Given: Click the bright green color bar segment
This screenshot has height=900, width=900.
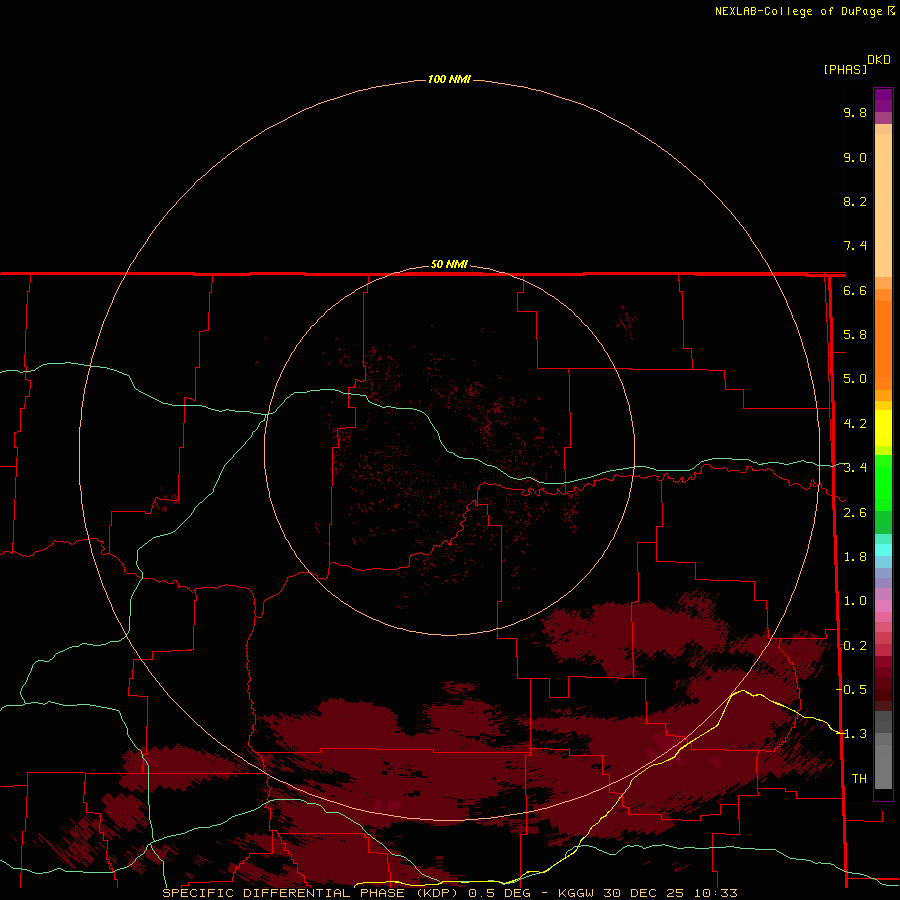Looking at the screenshot, I should 883,482.
